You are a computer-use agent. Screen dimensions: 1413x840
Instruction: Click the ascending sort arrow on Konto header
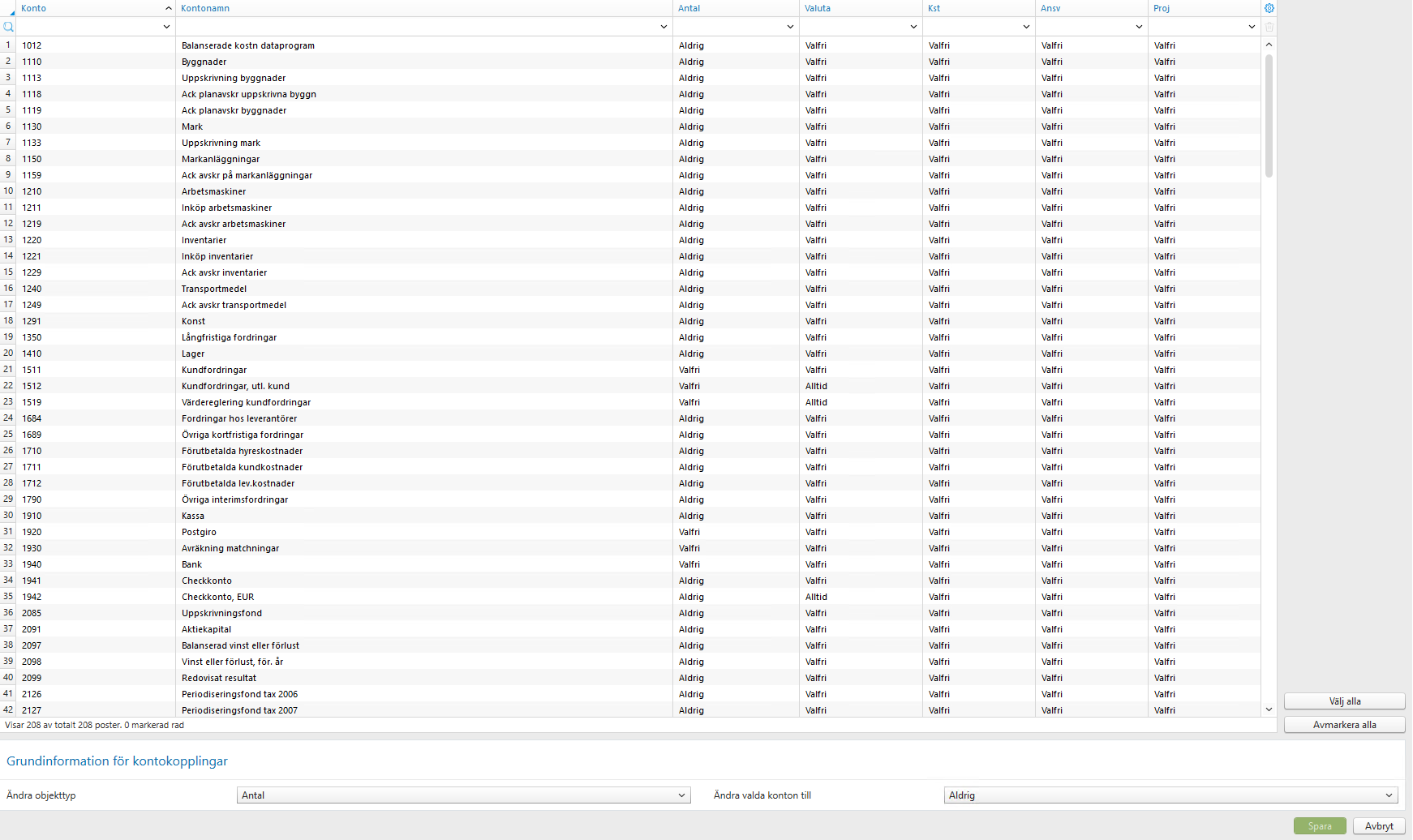[168, 7]
